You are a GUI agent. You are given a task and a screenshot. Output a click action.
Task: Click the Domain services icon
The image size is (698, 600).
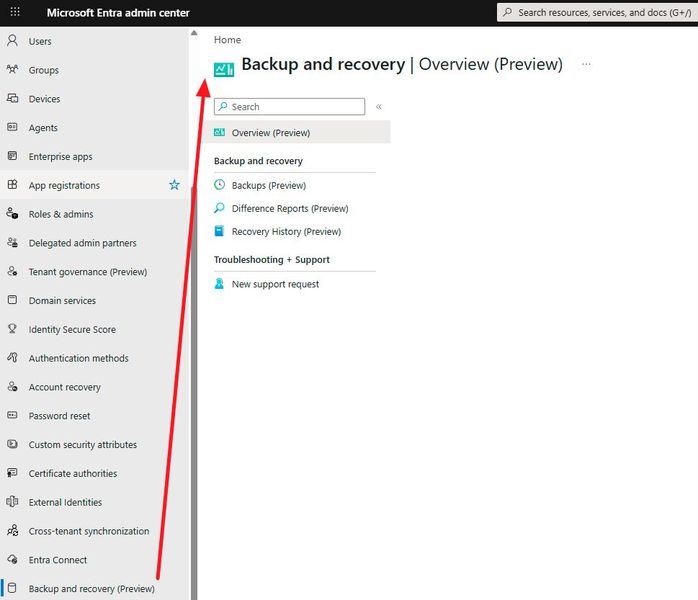[x=12, y=300]
